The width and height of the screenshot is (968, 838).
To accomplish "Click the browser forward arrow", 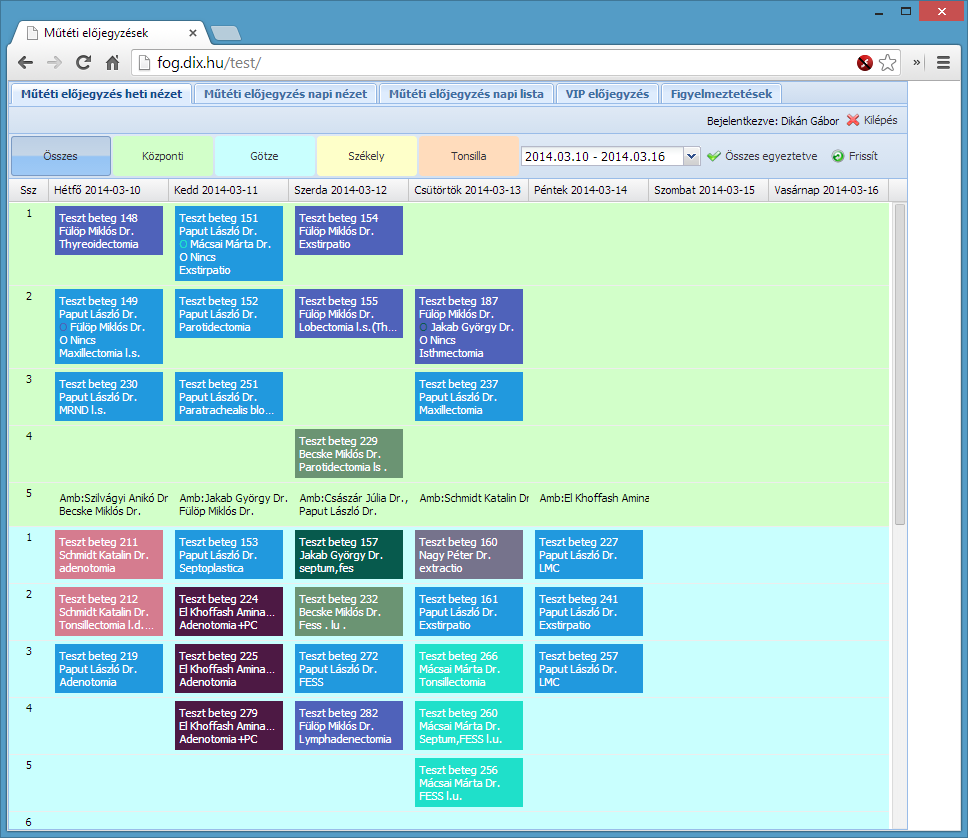I will (x=54, y=62).
